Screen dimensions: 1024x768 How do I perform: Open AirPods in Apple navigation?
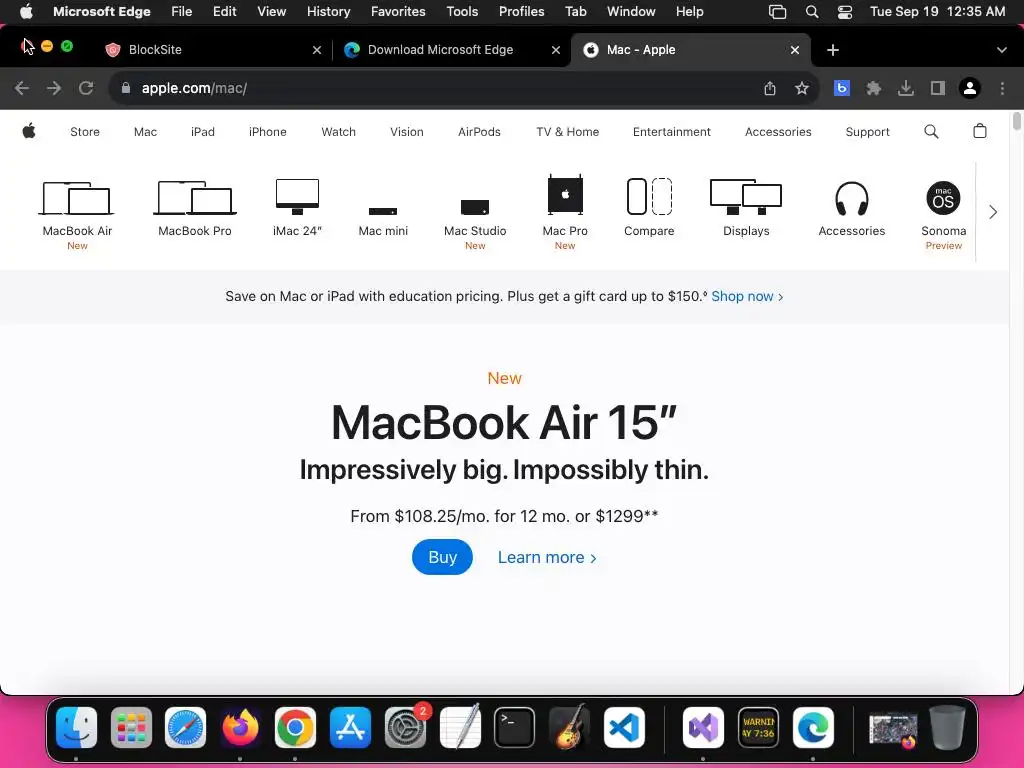[x=479, y=132]
